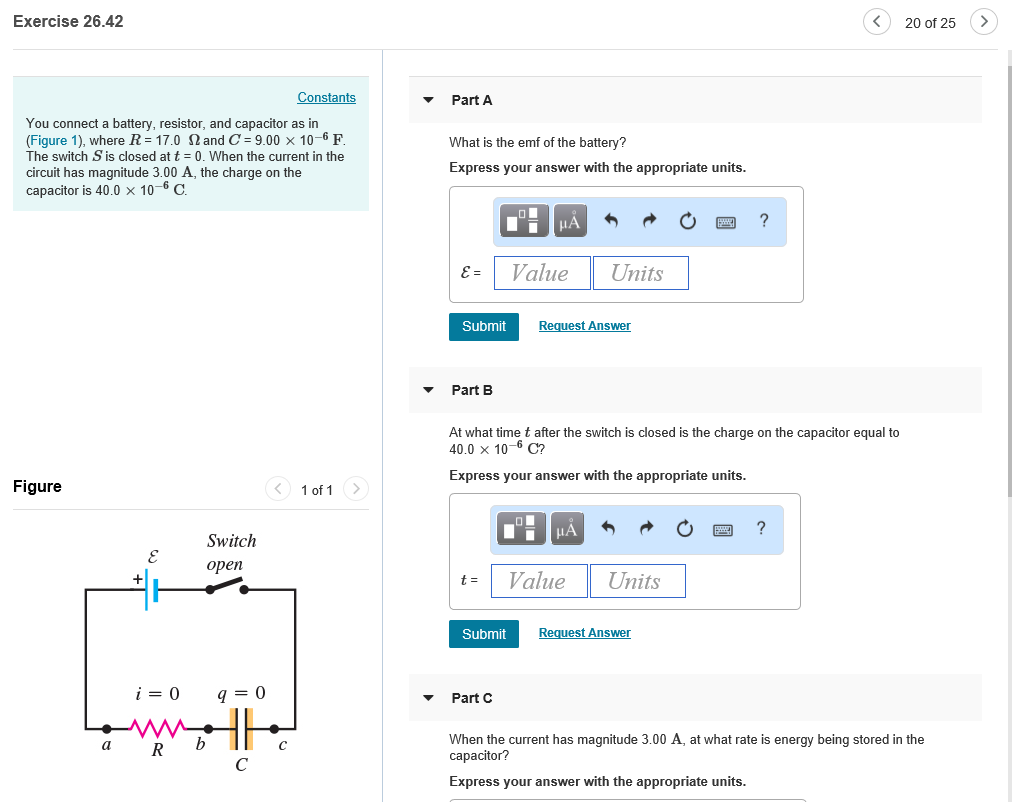
Task: Reset the Part A answer field
Action: (x=687, y=220)
